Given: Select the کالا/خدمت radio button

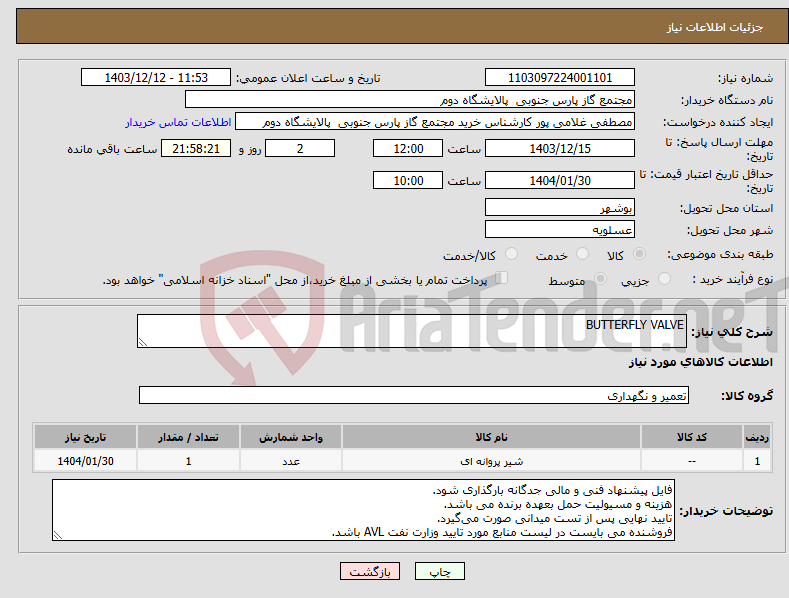Looking at the screenshot, I should click(x=511, y=254).
